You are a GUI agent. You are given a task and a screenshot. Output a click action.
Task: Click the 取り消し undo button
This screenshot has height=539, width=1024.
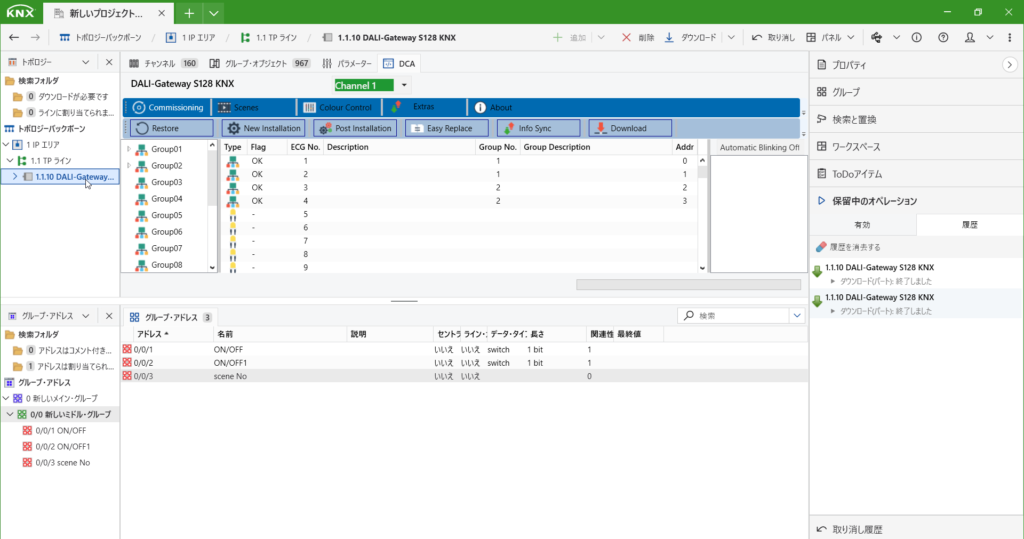pyautogui.click(x=773, y=38)
